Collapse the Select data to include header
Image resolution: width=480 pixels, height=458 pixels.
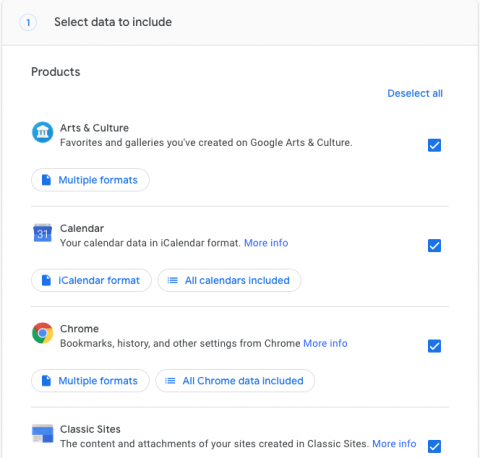point(240,23)
